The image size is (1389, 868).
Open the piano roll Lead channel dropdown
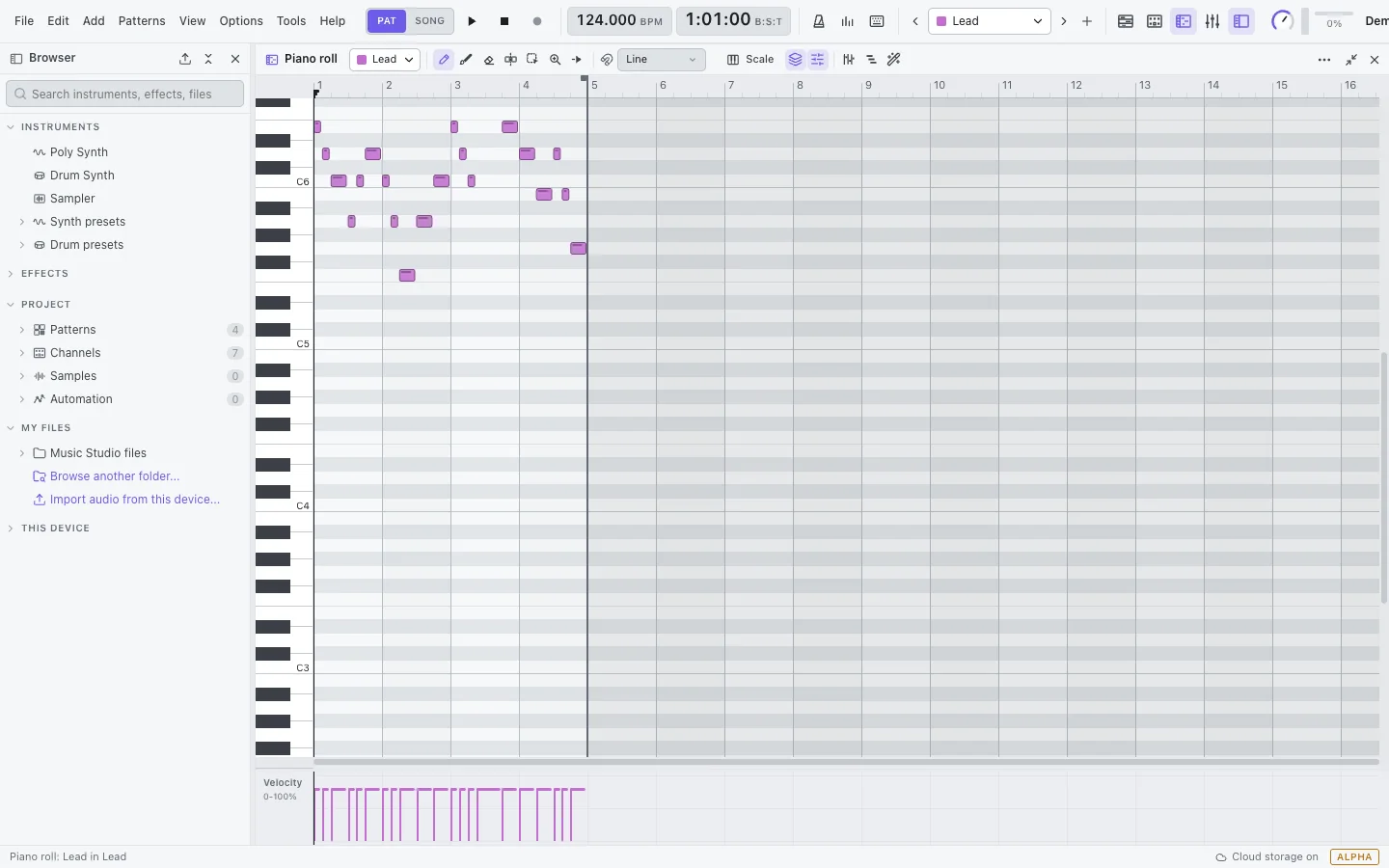point(385,60)
